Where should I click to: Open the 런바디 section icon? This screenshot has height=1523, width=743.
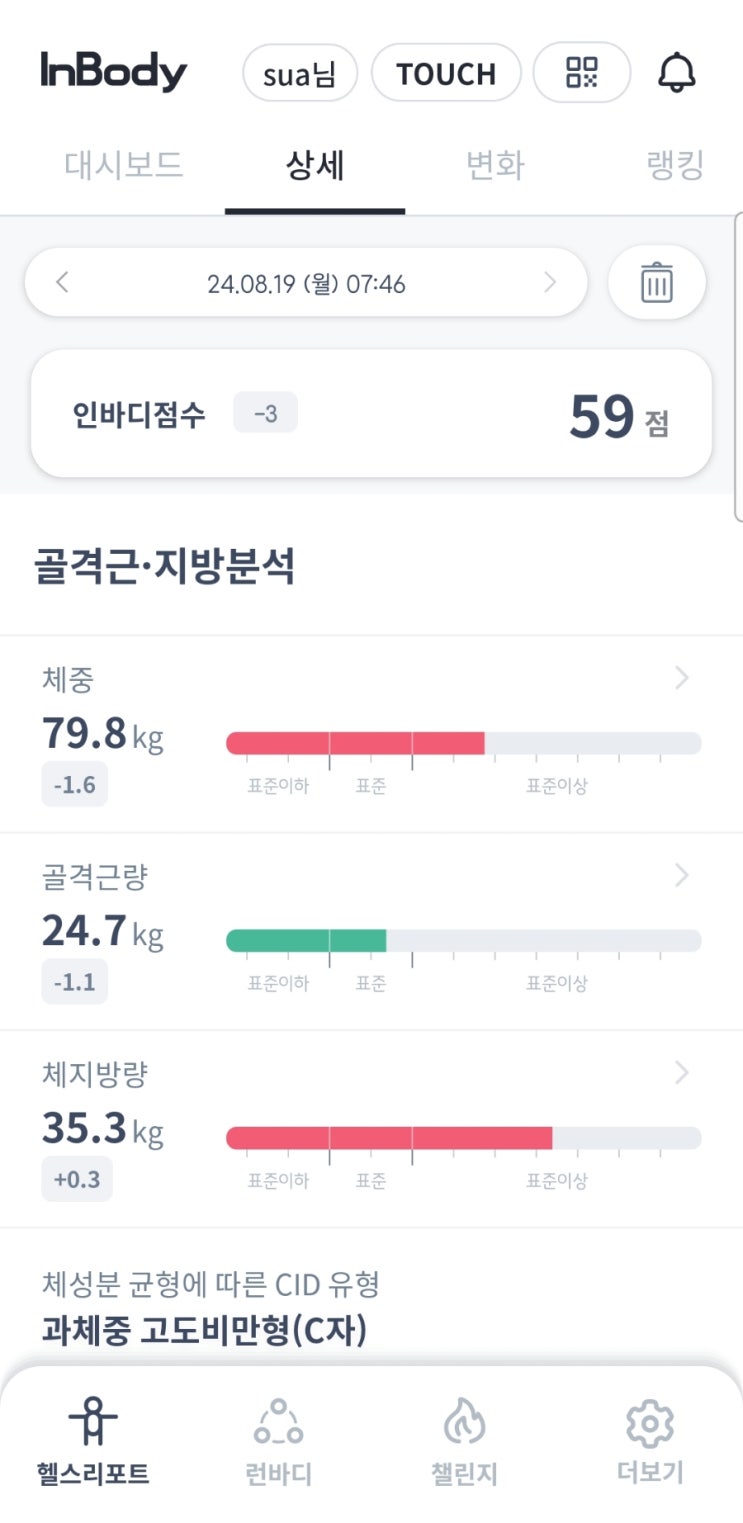(x=278, y=1420)
